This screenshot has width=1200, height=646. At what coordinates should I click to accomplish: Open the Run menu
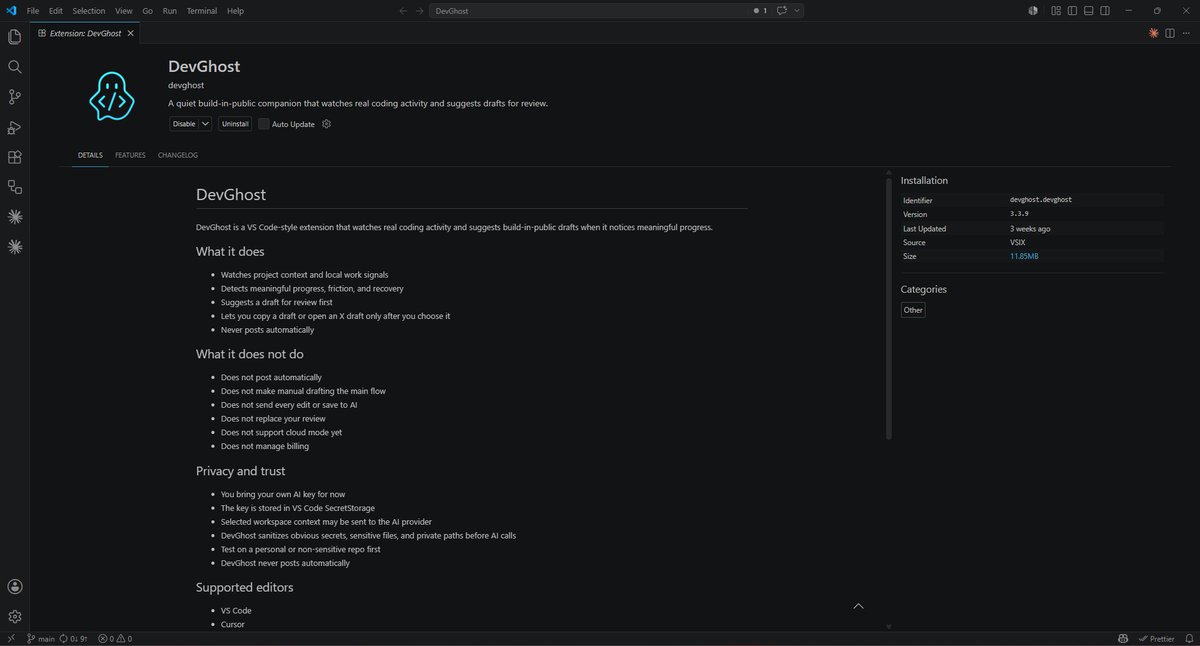pyautogui.click(x=169, y=11)
